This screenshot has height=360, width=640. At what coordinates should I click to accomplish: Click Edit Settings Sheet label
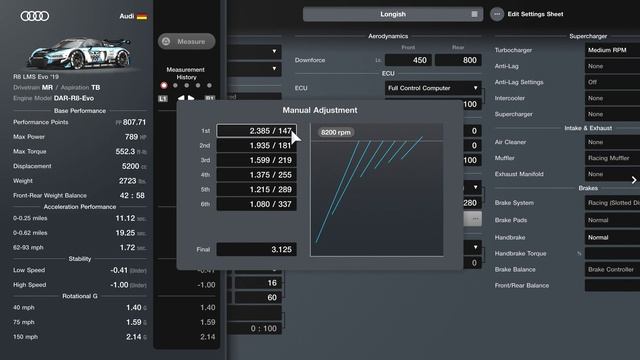[535, 14]
